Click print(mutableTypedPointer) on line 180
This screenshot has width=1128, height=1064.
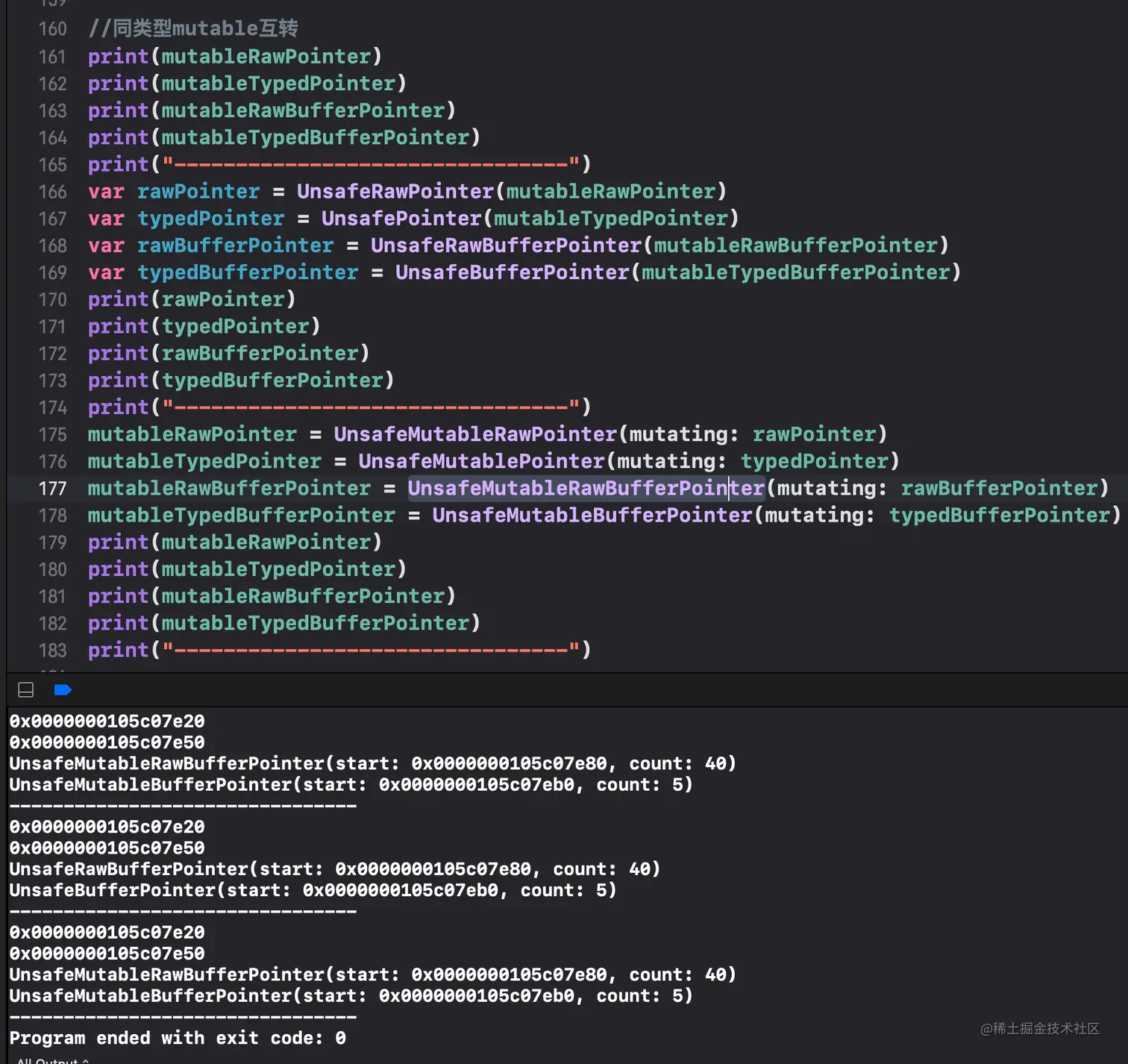pyautogui.click(x=247, y=569)
